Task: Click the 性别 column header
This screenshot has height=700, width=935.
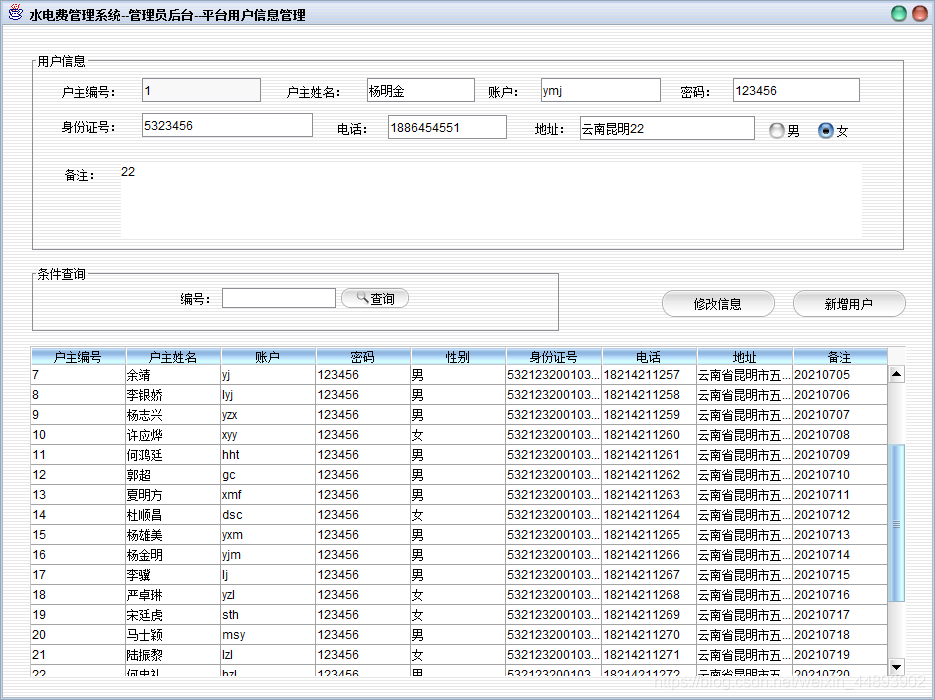Action: coord(458,357)
